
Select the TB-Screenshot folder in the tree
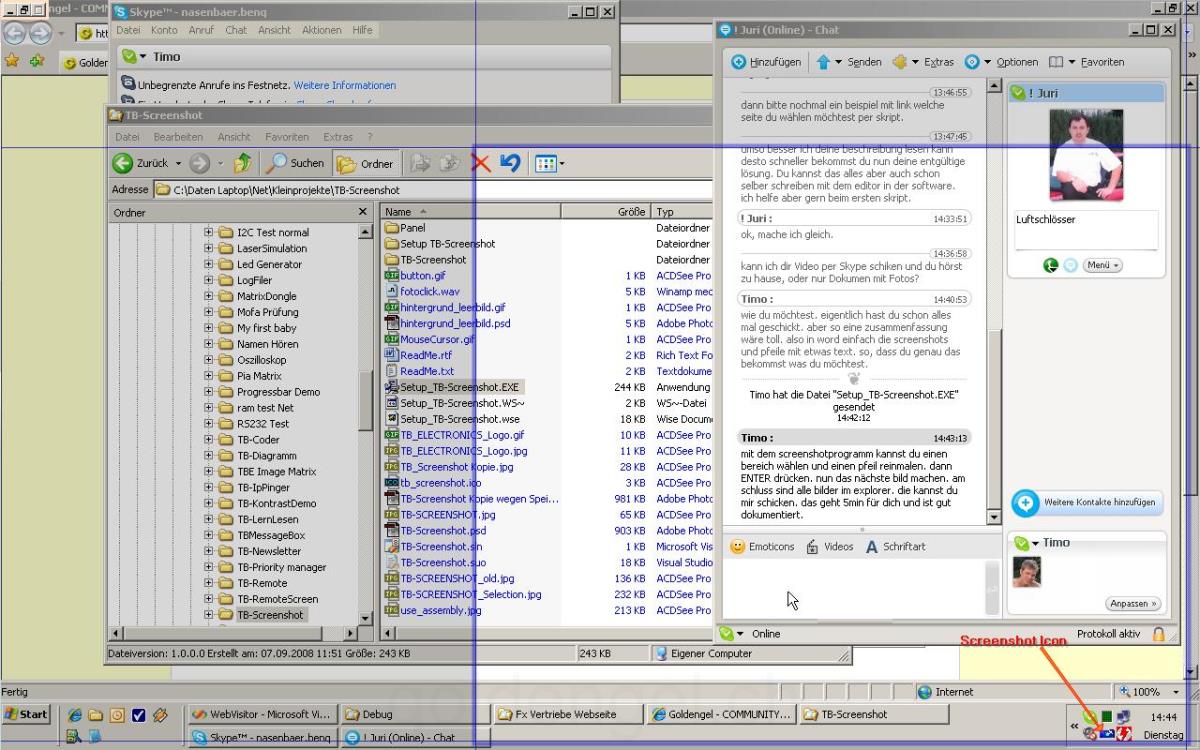pyautogui.click(x=269, y=615)
